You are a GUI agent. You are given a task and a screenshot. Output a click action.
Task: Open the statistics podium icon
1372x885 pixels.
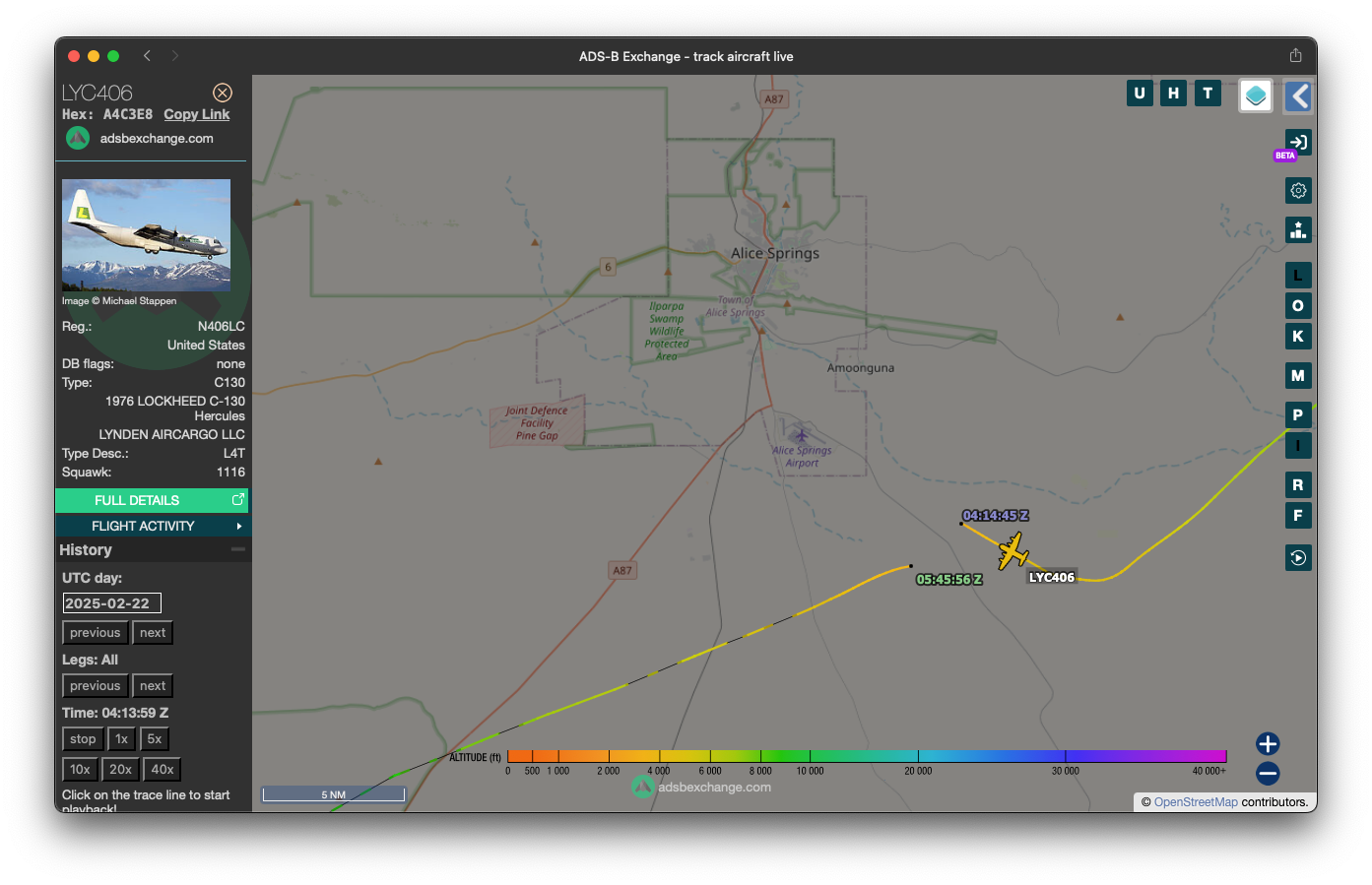[x=1298, y=230]
